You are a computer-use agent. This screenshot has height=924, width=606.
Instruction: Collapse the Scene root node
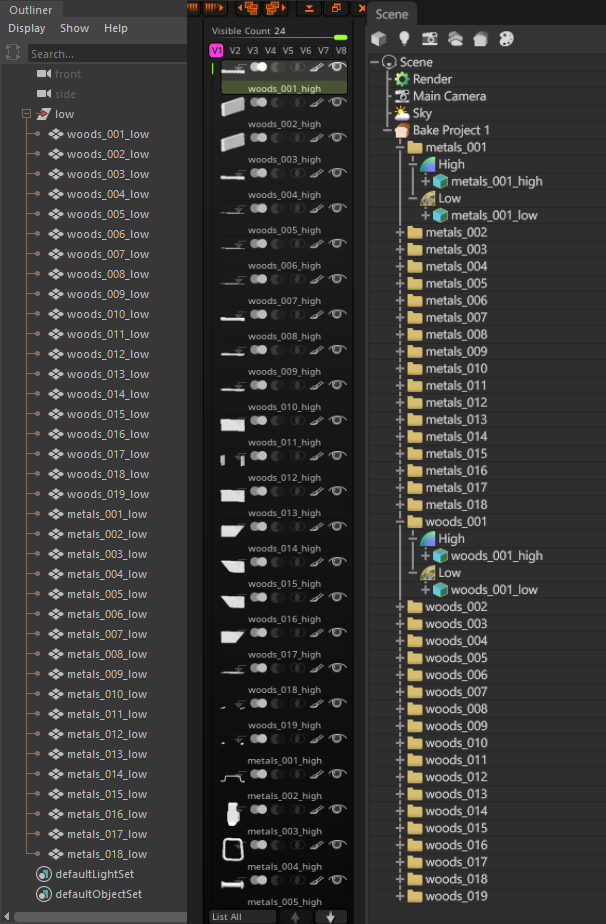(x=374, y=62)
